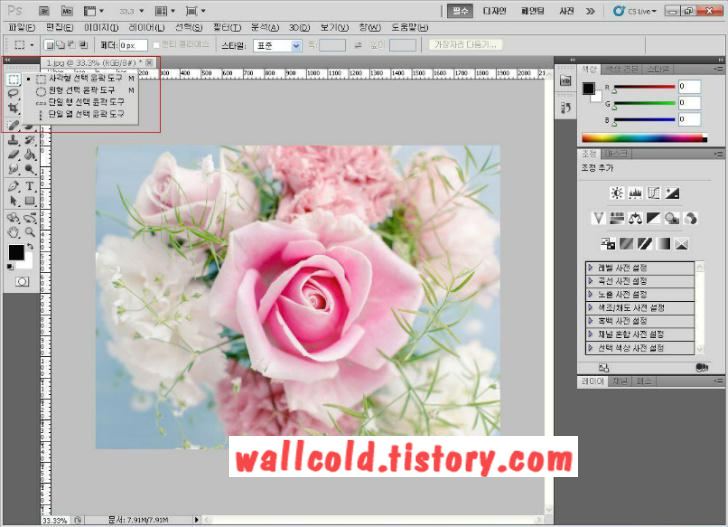
Task: Select the History Brush tool
Action: tap(30, 140)
